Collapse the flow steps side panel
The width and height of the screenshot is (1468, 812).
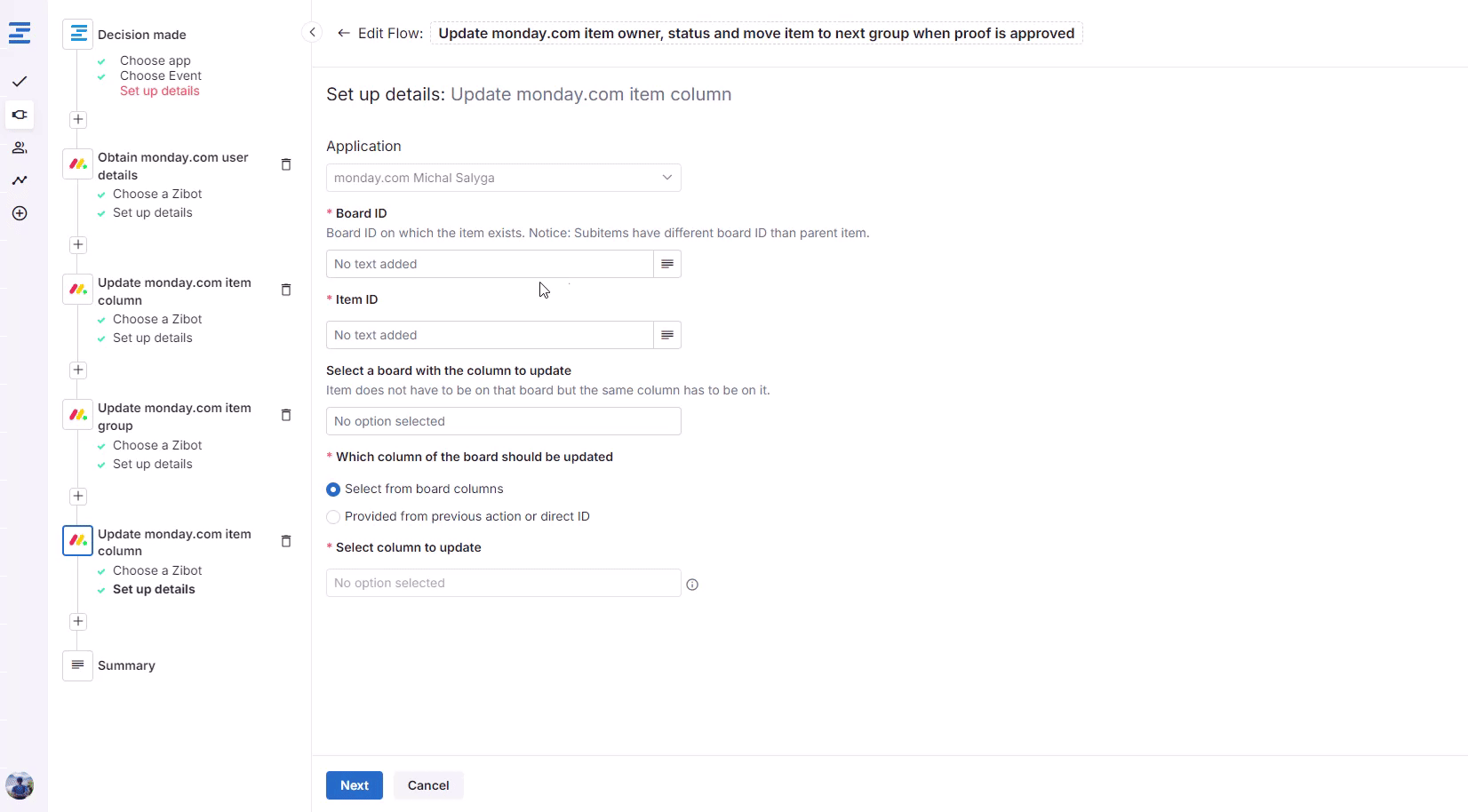(312, 33)
